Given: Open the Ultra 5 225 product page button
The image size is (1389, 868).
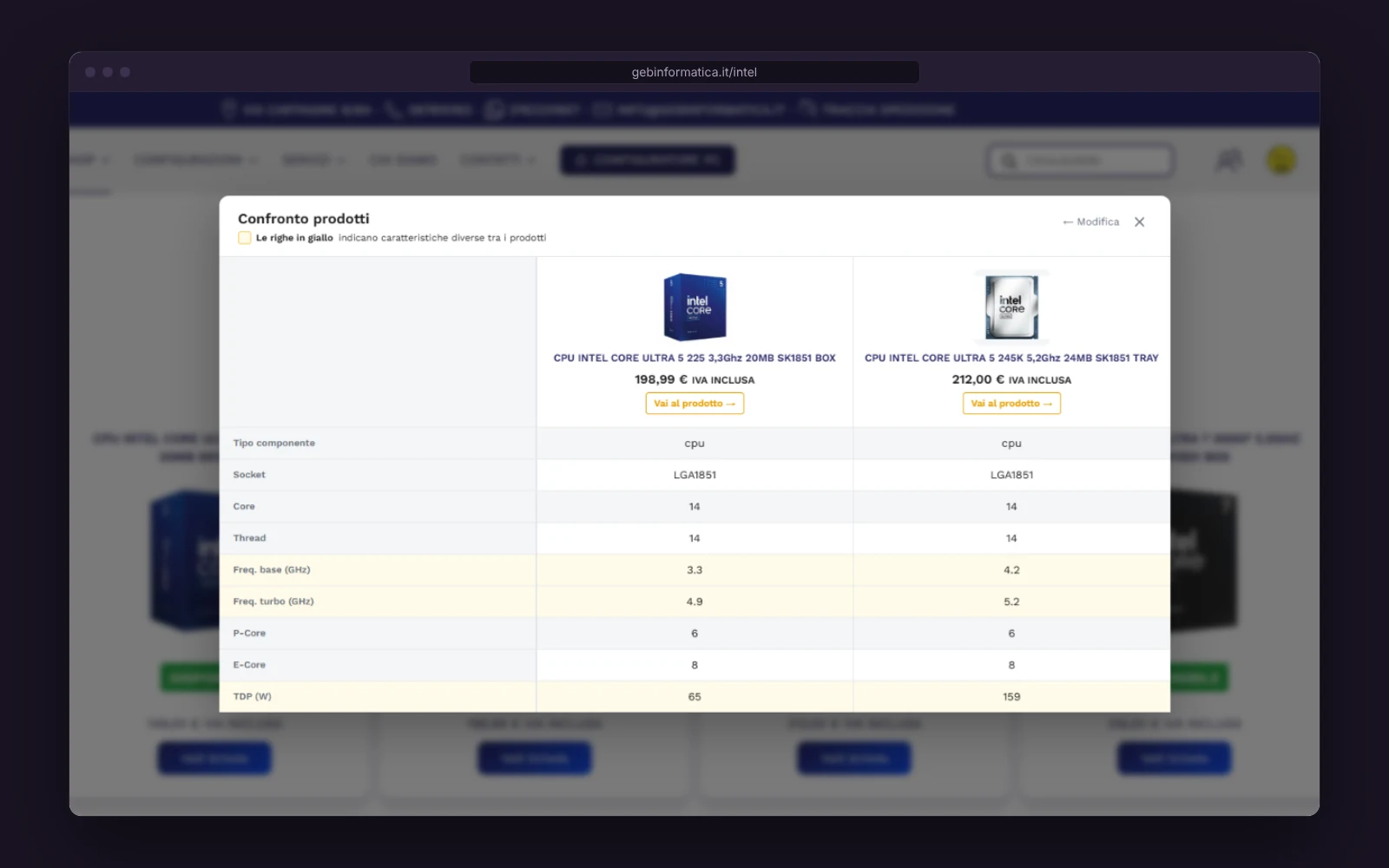Looking at the screenshot, I should pyautogui.click(x=694, y=404).
